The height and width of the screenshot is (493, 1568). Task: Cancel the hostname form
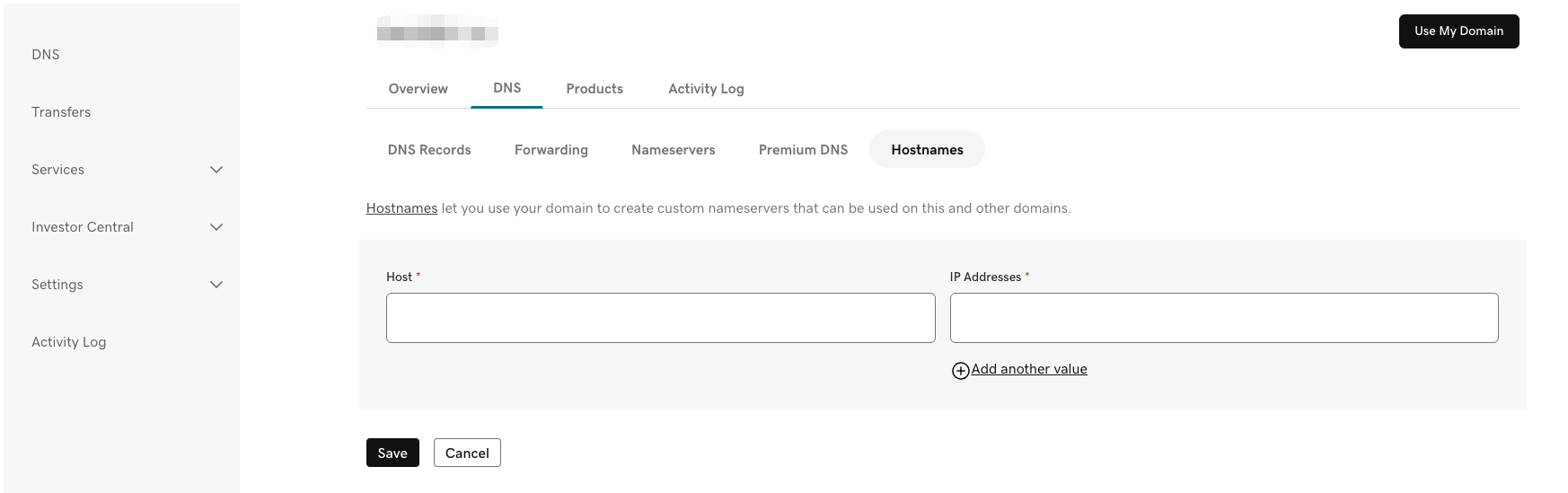point(467,453)
